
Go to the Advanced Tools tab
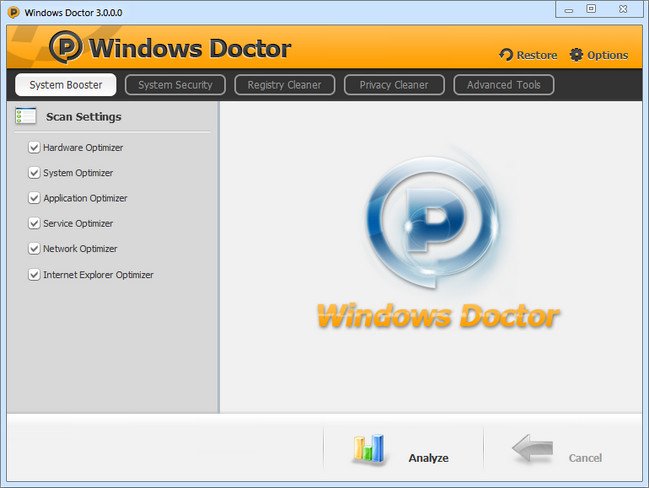point(503,85)
